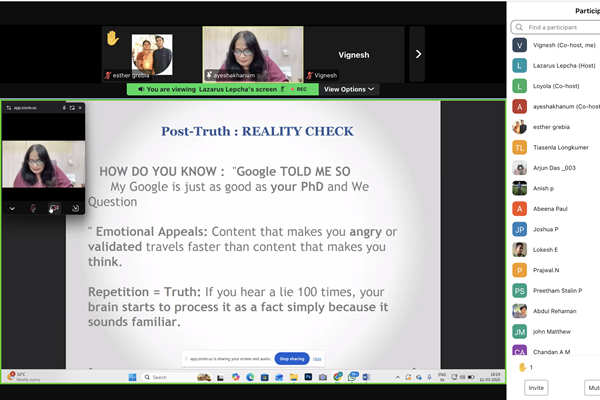Viewport: 600px width, 400px height.
Task: Select Chandan A M participant row
Action: pos(556,350)
